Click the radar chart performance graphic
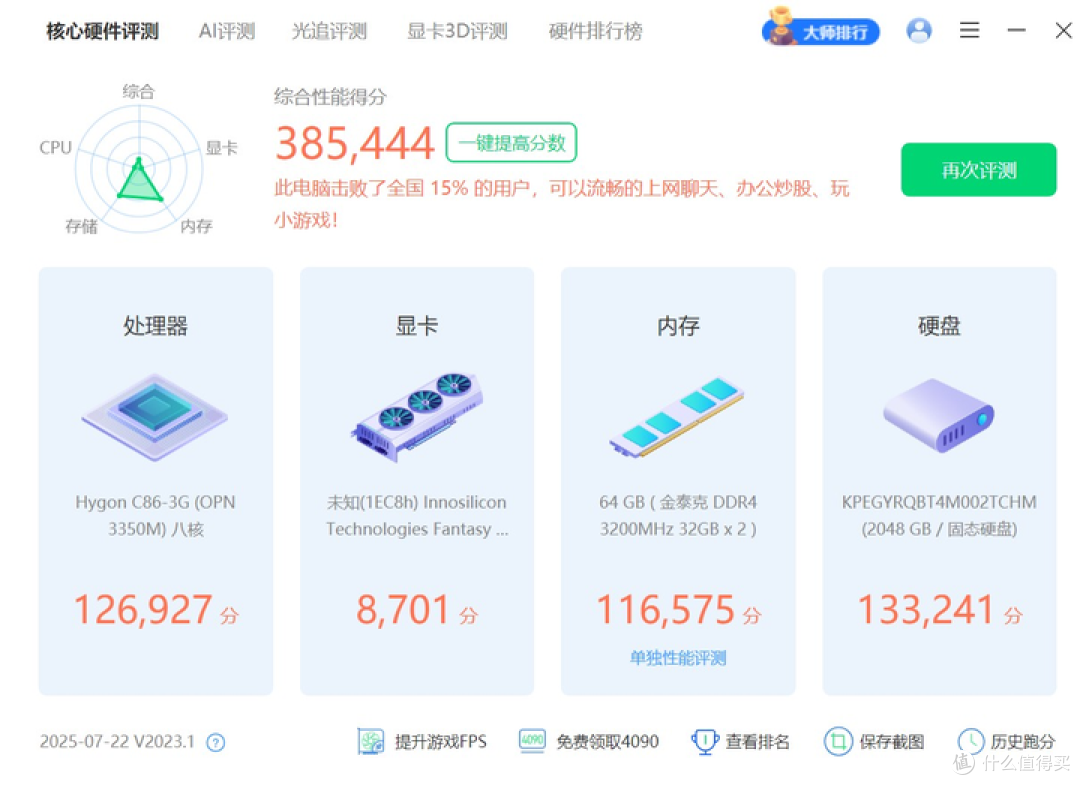Image resolution: width=1080 pixels, height=785 pixels. [x=139, y=168]
